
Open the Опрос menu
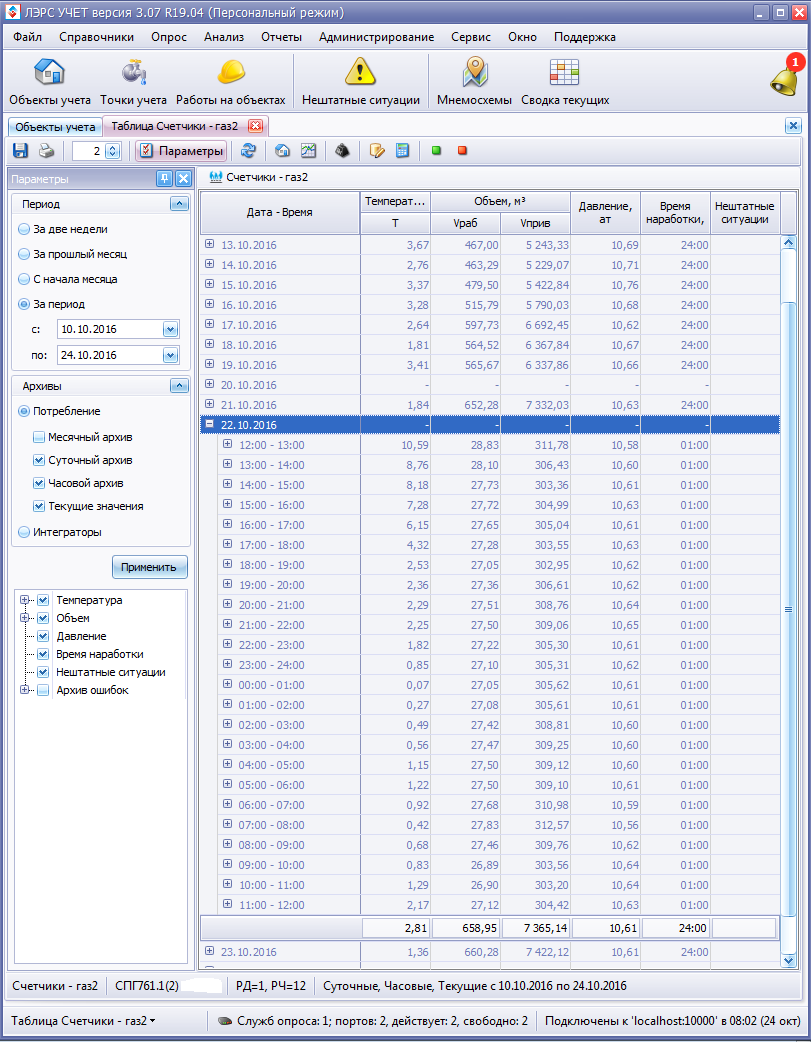tap(169, 37)
